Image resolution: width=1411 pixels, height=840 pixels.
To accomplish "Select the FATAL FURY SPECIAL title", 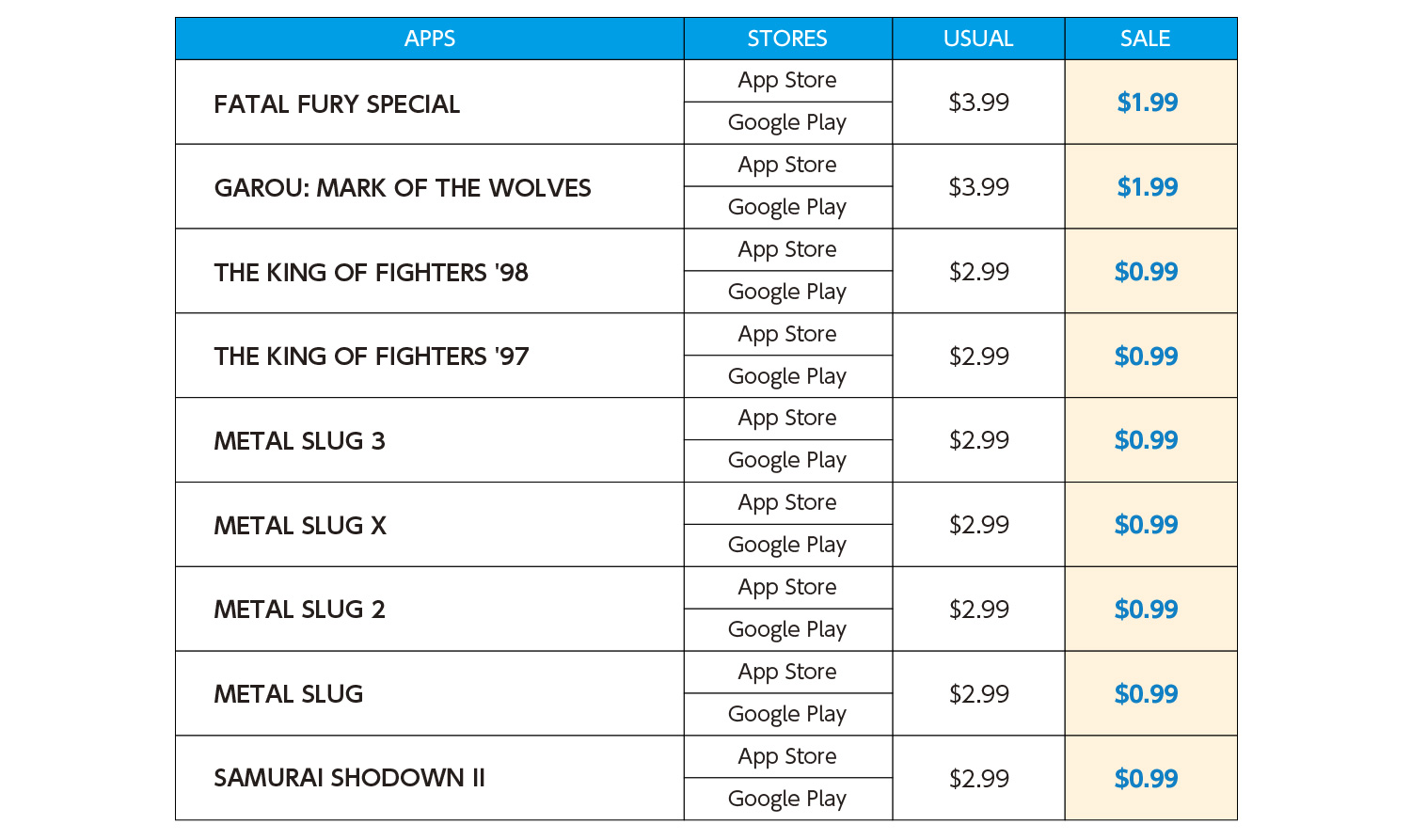I will pos(337,104).
